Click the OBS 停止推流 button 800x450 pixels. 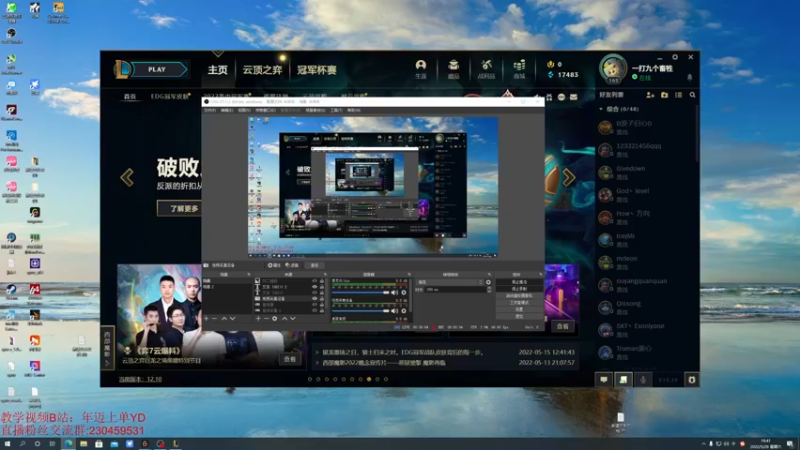click(519, 282)
